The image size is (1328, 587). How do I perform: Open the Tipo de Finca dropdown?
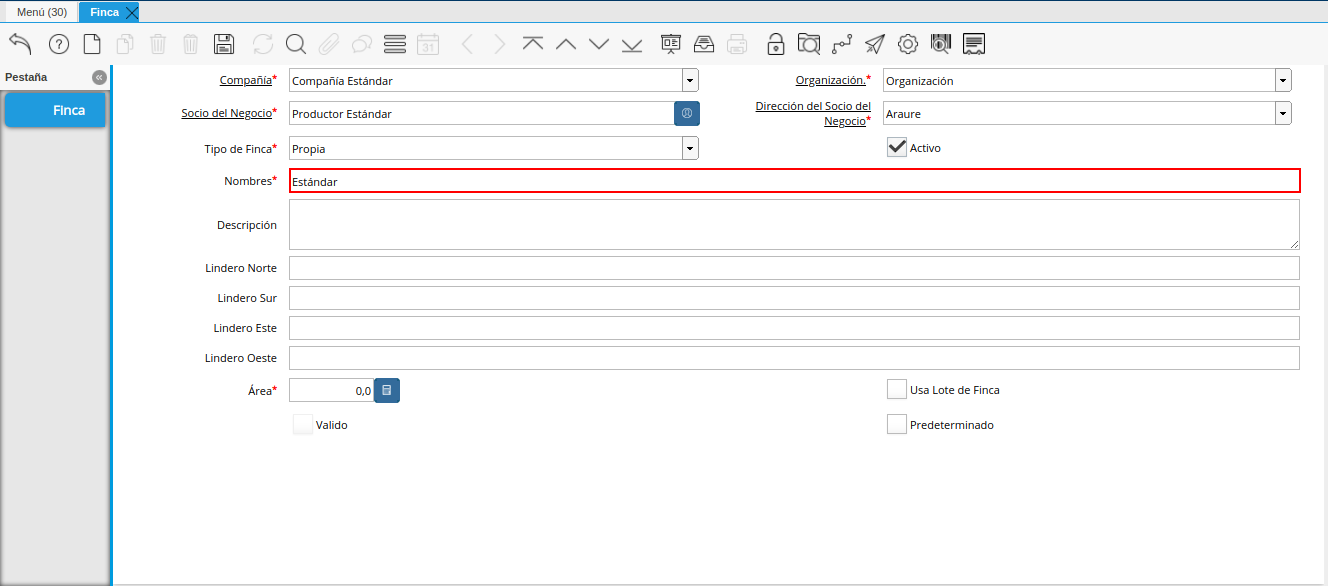(690, 149)
